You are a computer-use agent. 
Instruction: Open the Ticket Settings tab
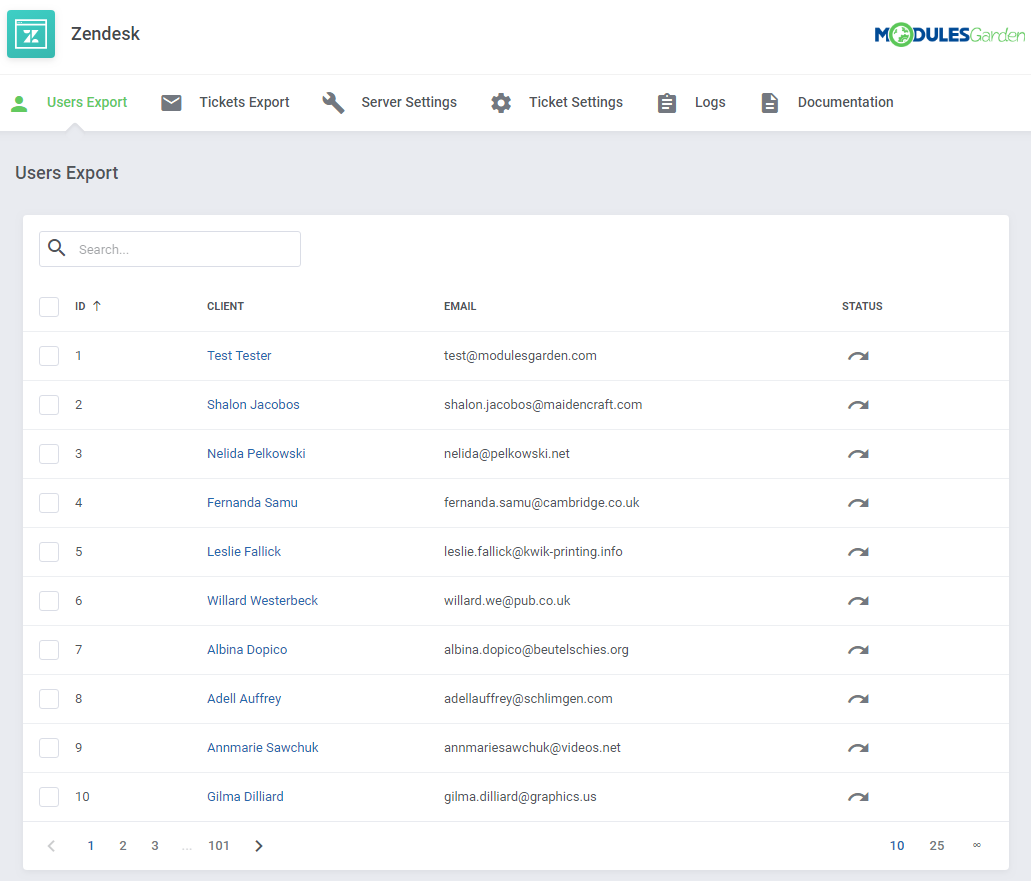(576, 103)
